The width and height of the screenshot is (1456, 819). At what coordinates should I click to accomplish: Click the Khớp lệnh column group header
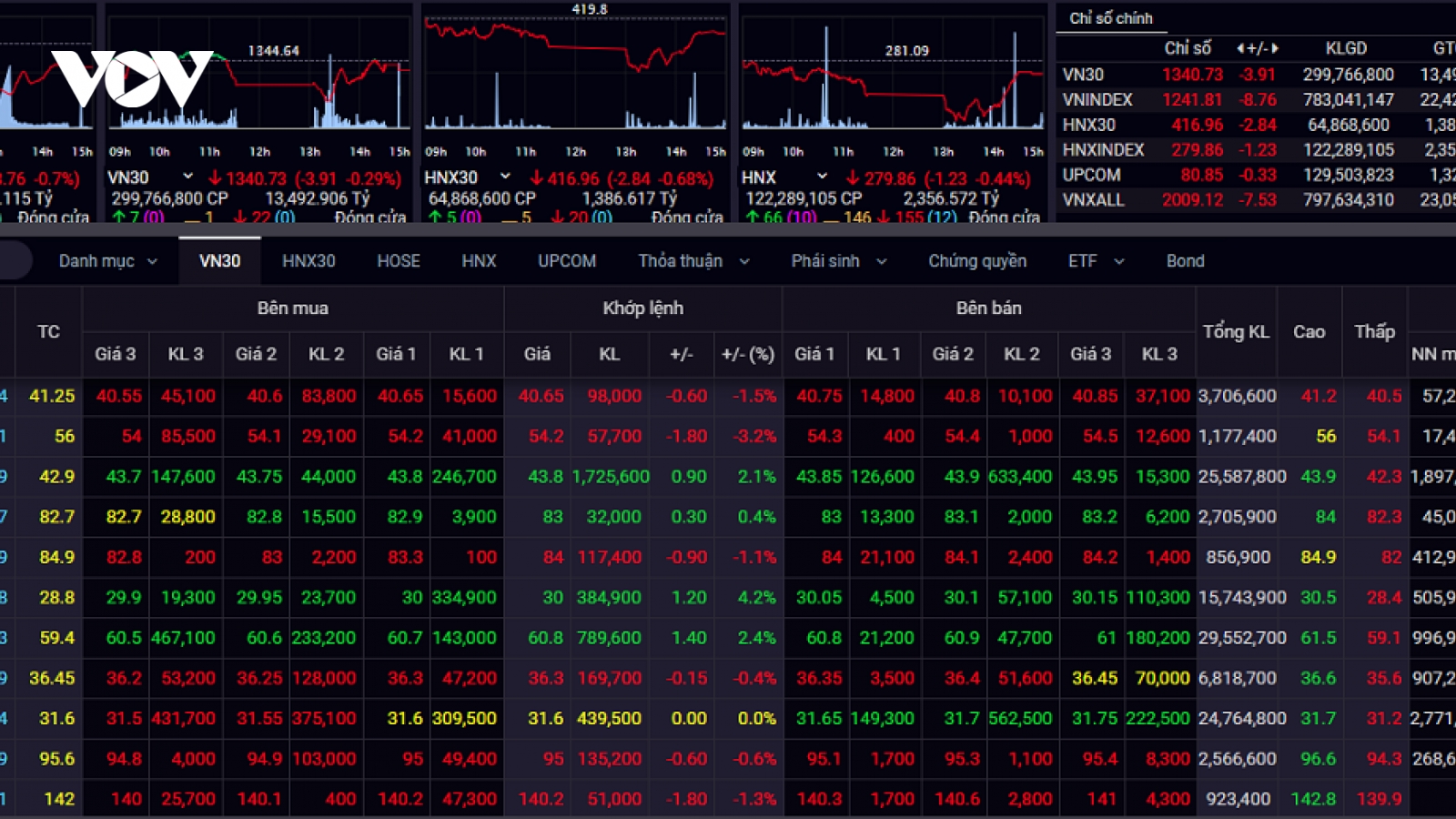pyautogui.click(x=642, y=308)
